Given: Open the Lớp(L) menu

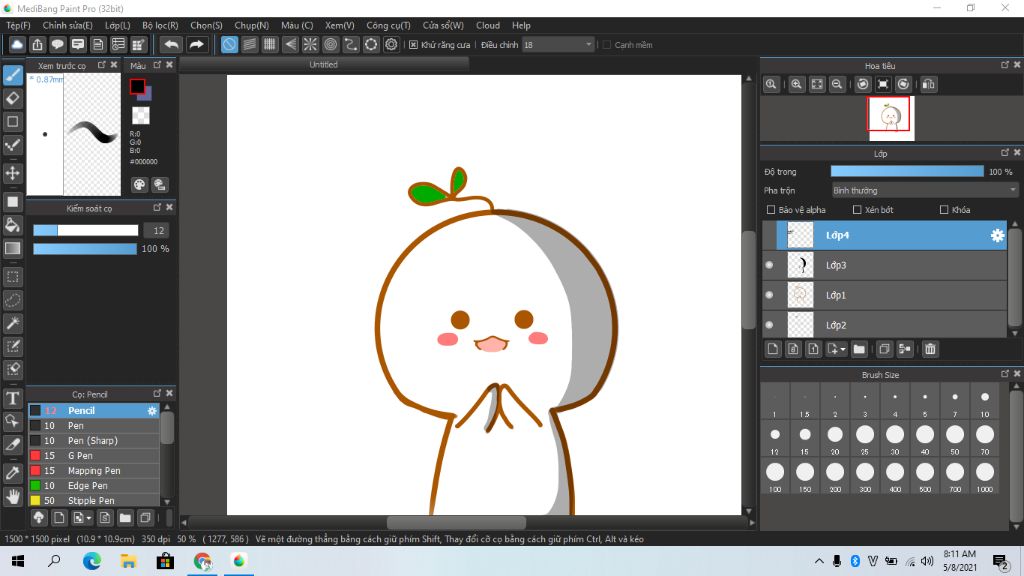Looking at the screenshot, I should click(x=118, y=25).
